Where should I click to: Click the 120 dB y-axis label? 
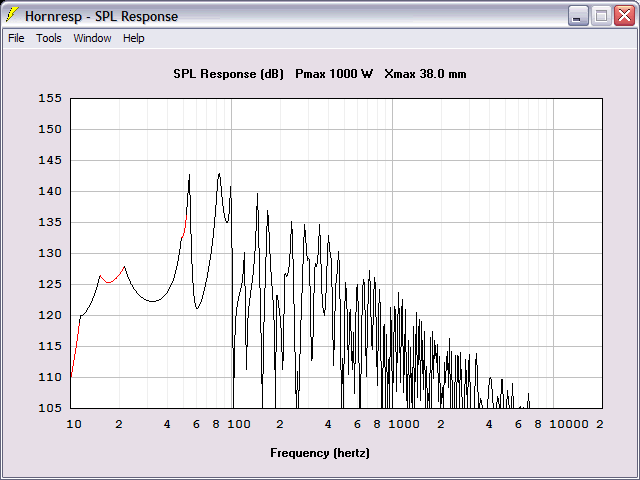click(50, 316)
